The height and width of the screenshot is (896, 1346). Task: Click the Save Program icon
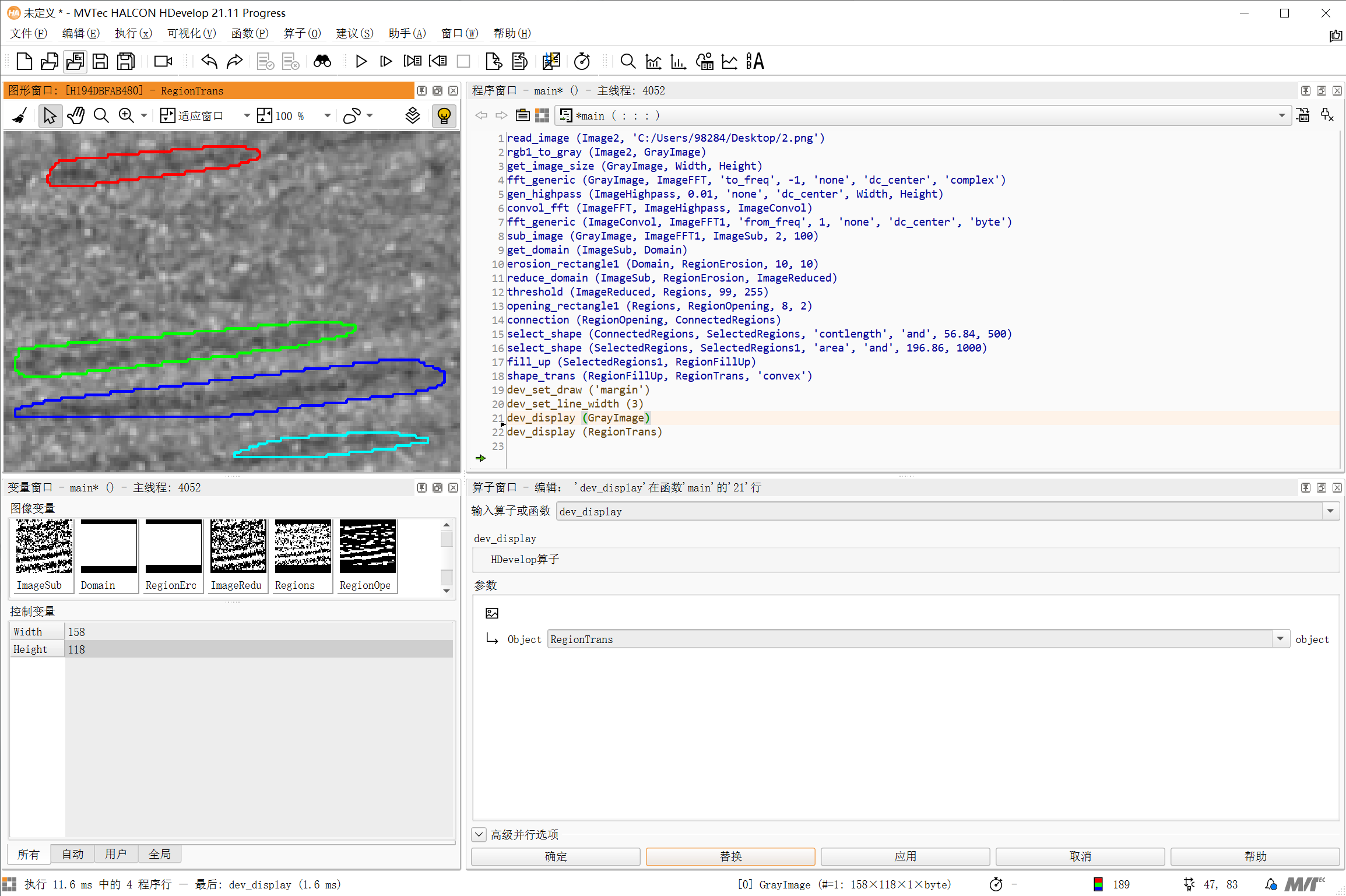(100, 61)
